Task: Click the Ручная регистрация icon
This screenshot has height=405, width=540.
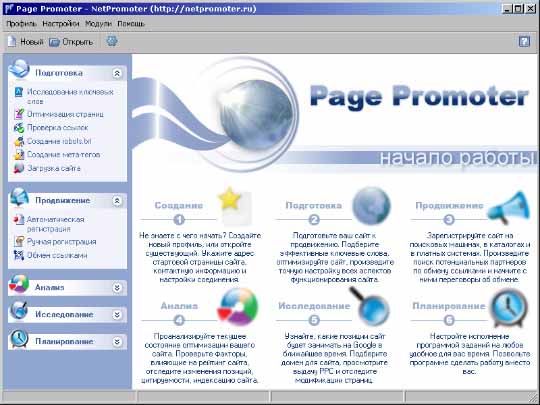Action: click(19, 241)
